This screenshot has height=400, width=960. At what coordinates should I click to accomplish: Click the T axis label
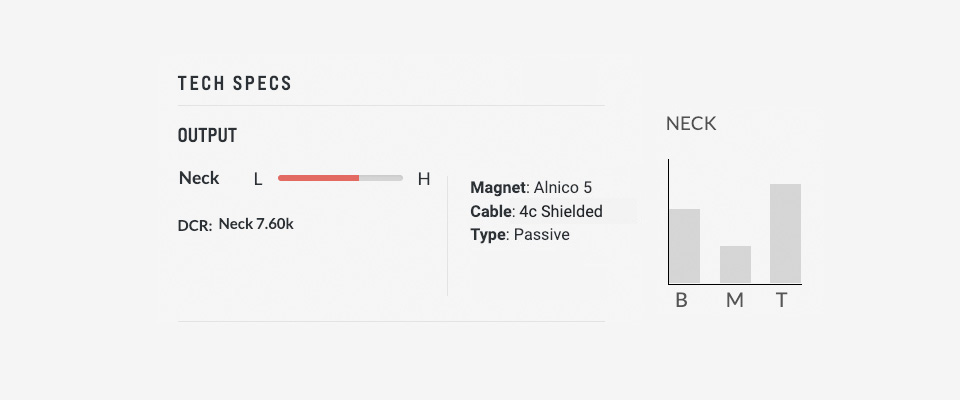(781, 301)
